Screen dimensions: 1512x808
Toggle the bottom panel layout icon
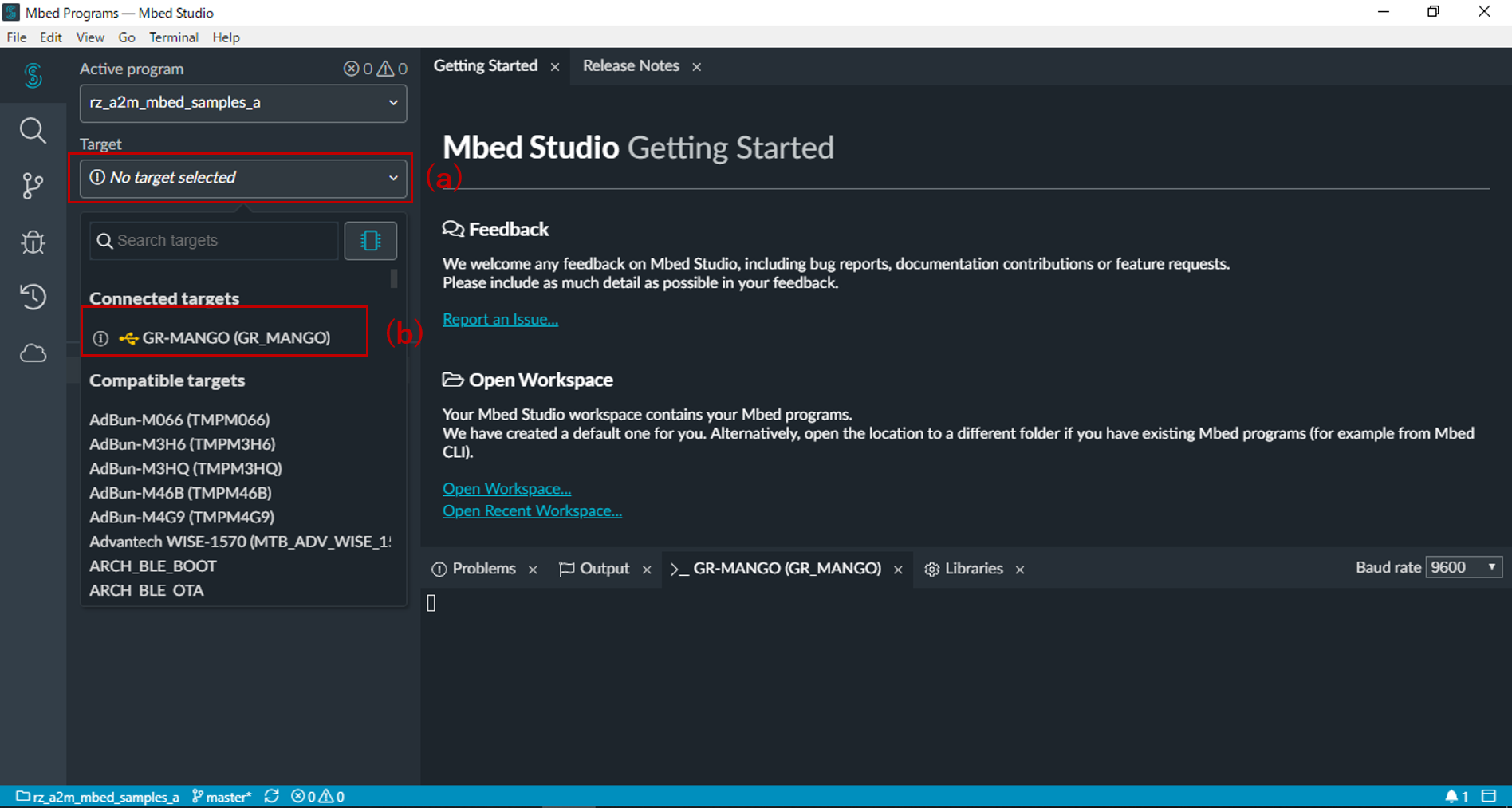pos(1489,796)
